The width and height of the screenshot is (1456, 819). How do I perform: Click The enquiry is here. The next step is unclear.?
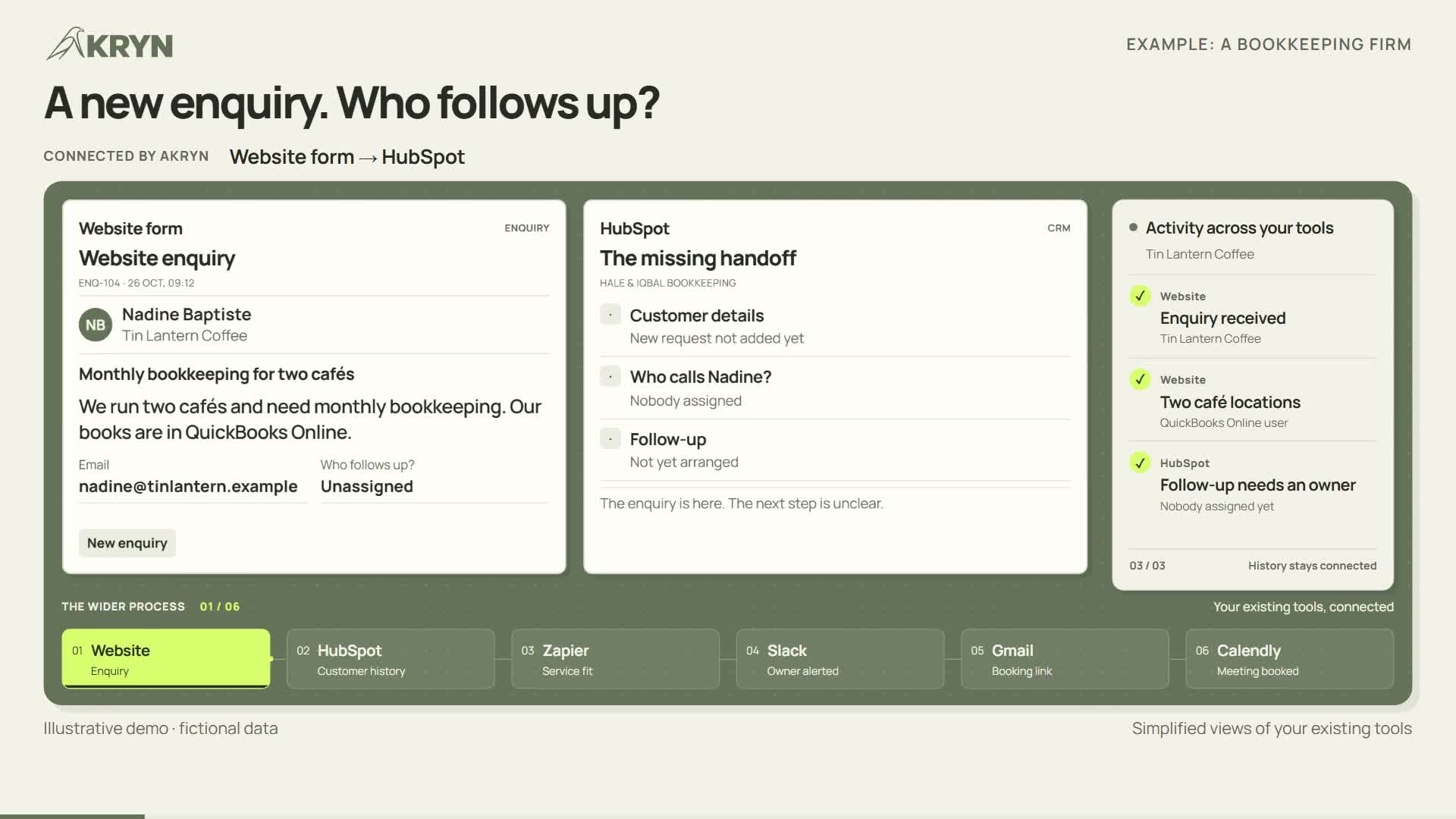(742, 504)
